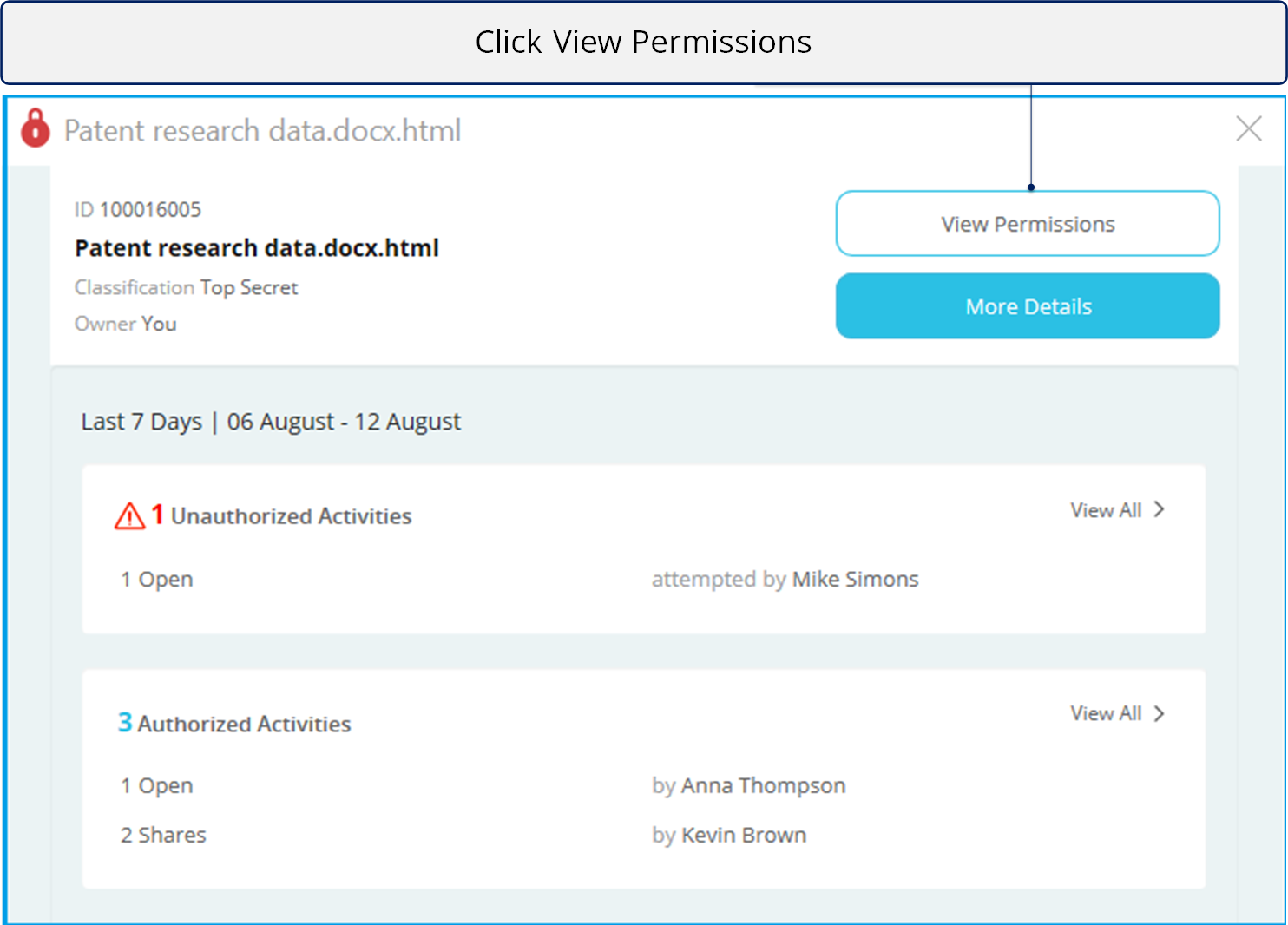Click the Top Secret classification label

tap(249, 288)
